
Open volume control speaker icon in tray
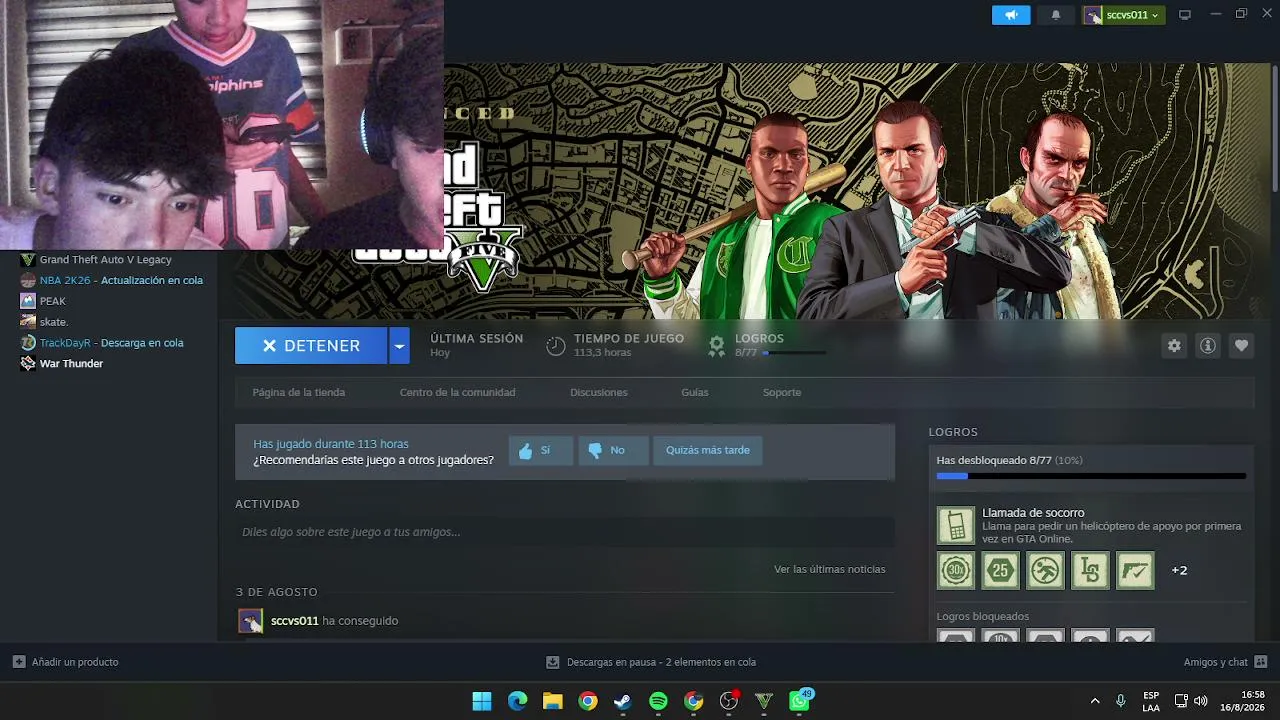click(x=1201, y=701)
